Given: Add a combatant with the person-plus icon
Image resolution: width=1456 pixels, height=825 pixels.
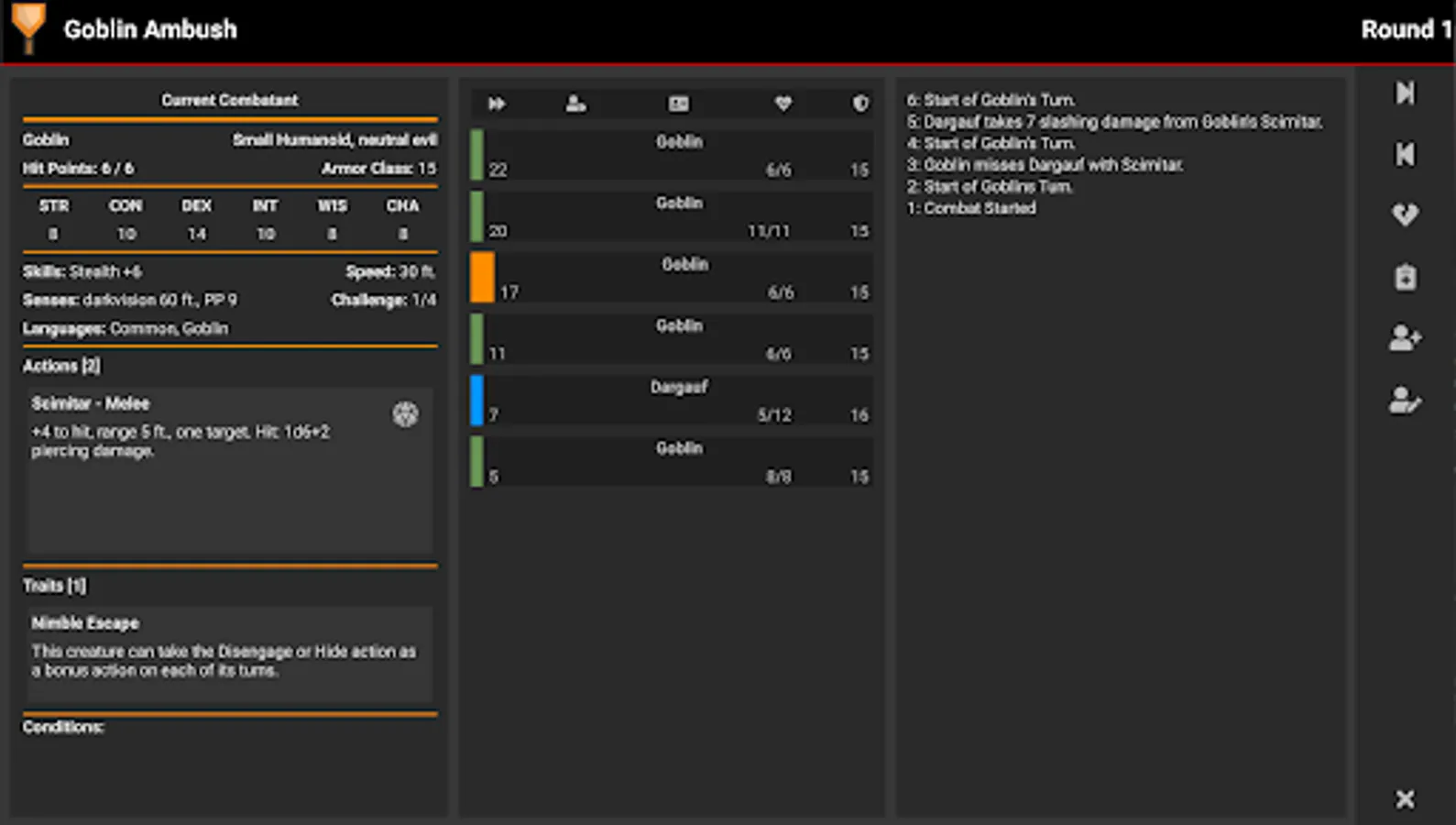Looking at the screenshot, I should pos(1405,337).
